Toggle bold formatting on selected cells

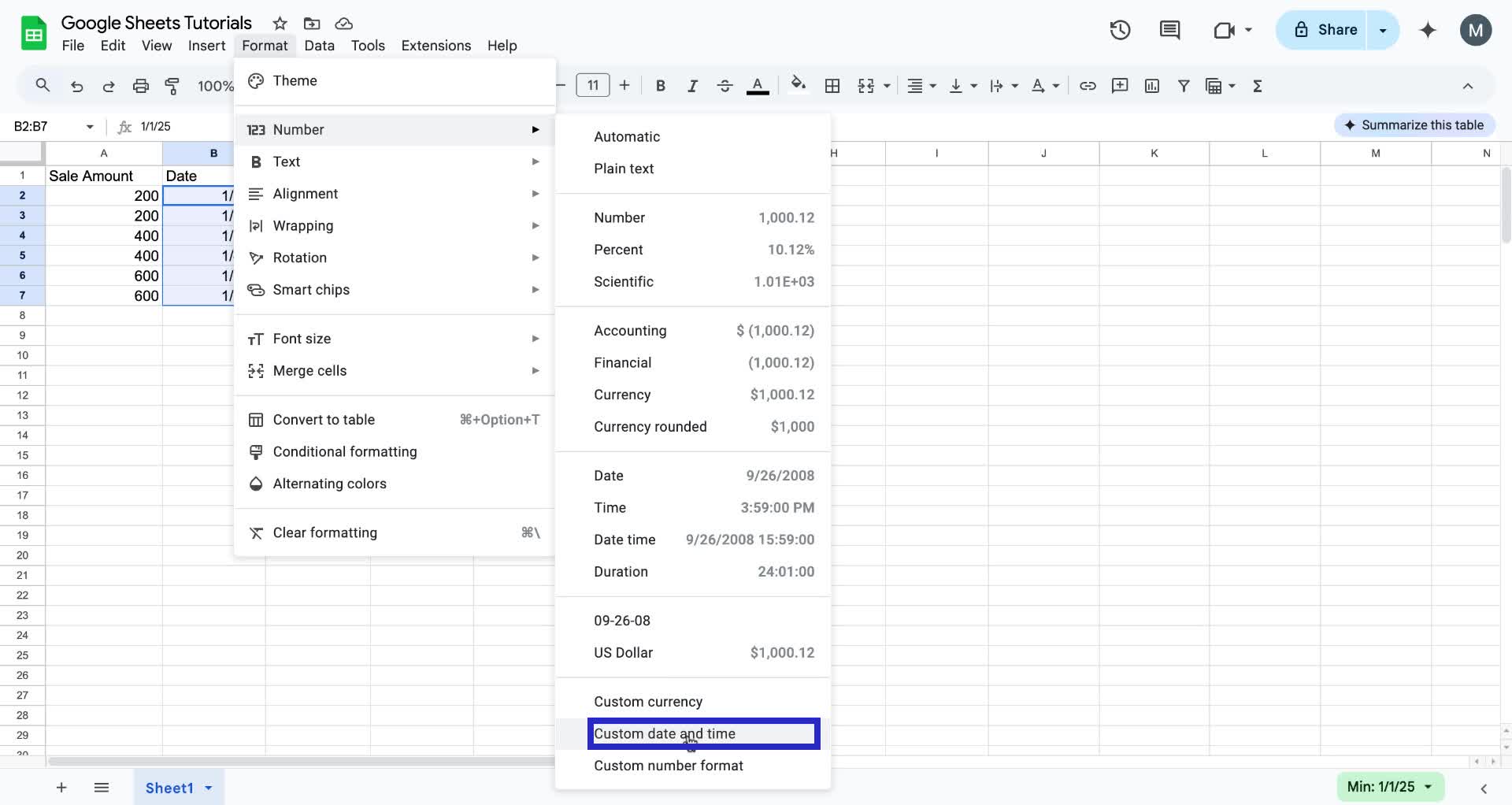tap(660, 86)
